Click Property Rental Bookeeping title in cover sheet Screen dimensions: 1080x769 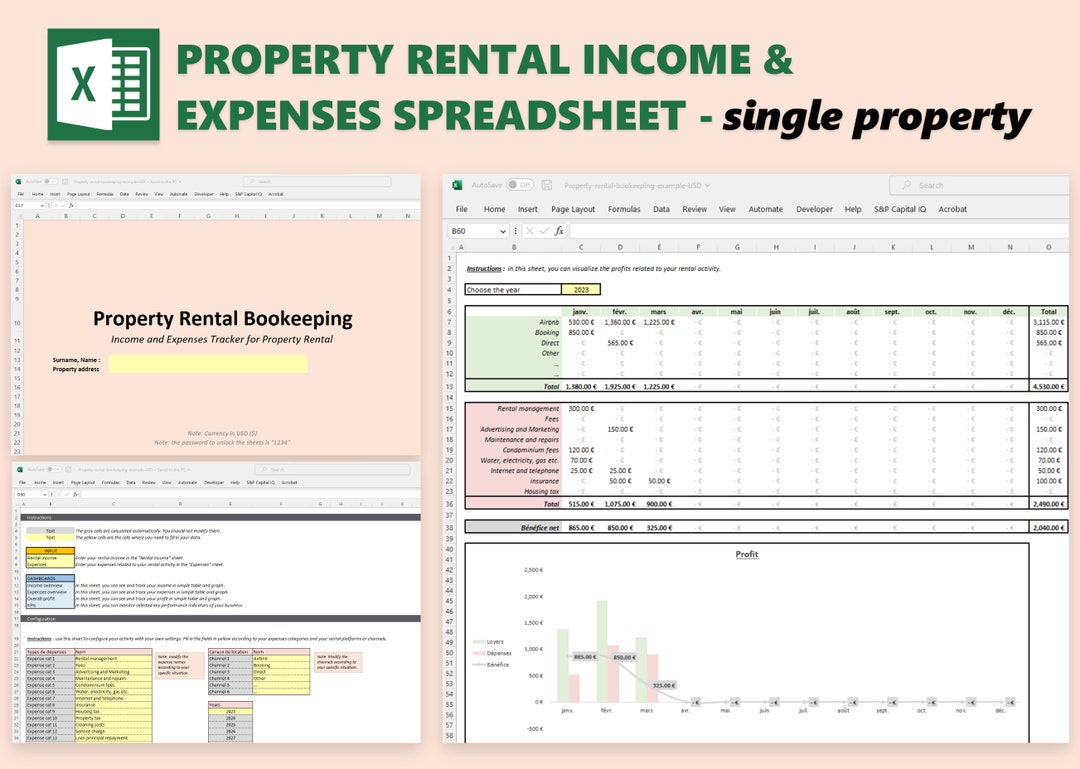[x=222, y=318]
